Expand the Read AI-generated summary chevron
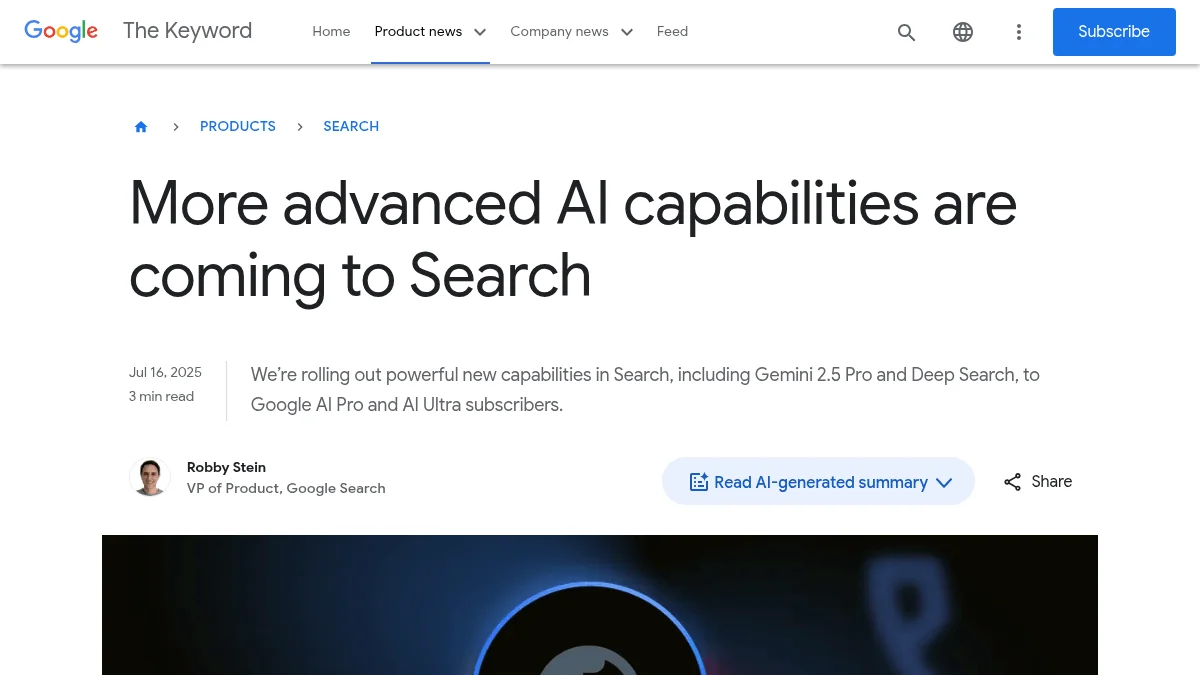The height and width of the screenshot is (675, 1200). pyautogui.click(x=943, y=482)
